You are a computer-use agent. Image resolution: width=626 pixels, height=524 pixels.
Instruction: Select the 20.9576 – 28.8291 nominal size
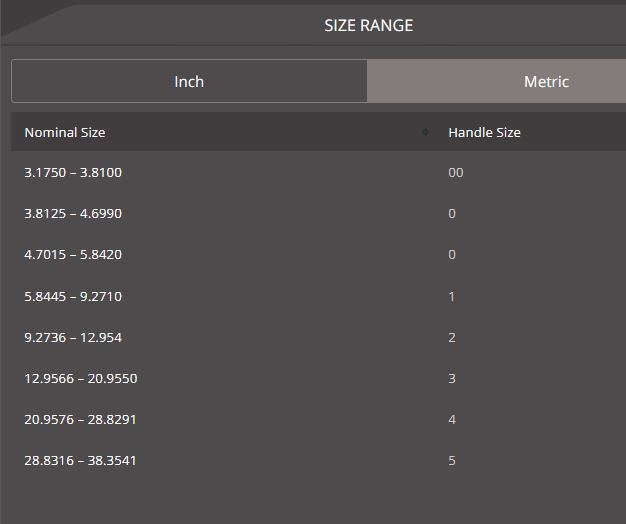coord(80,420)
